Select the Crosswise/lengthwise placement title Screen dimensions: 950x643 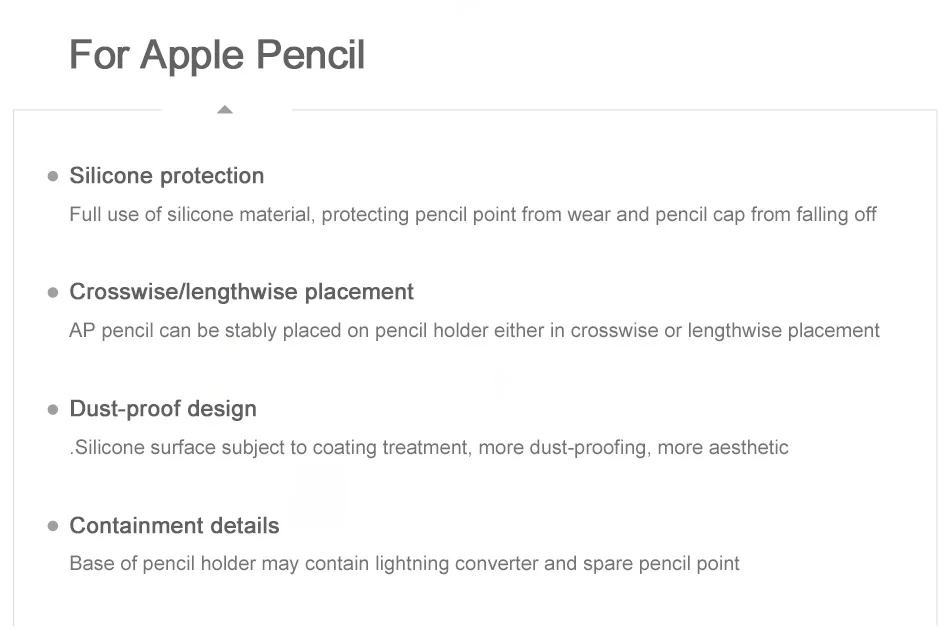[x=241, y=292]
